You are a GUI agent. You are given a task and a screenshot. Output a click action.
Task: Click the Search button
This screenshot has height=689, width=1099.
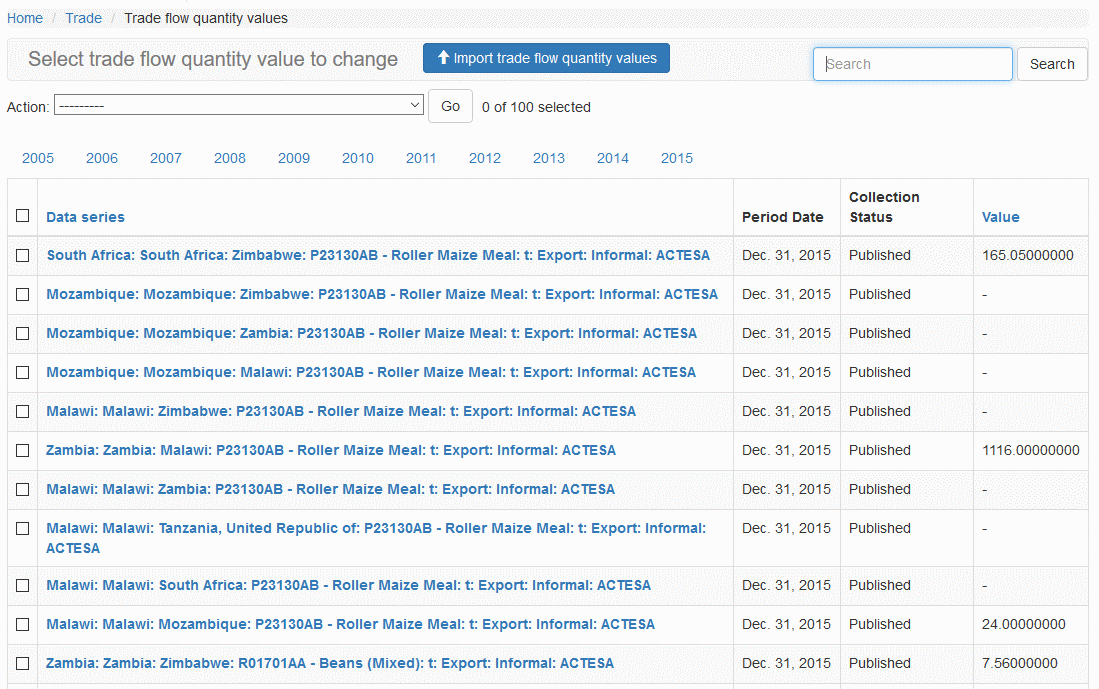pos(1052,64)
